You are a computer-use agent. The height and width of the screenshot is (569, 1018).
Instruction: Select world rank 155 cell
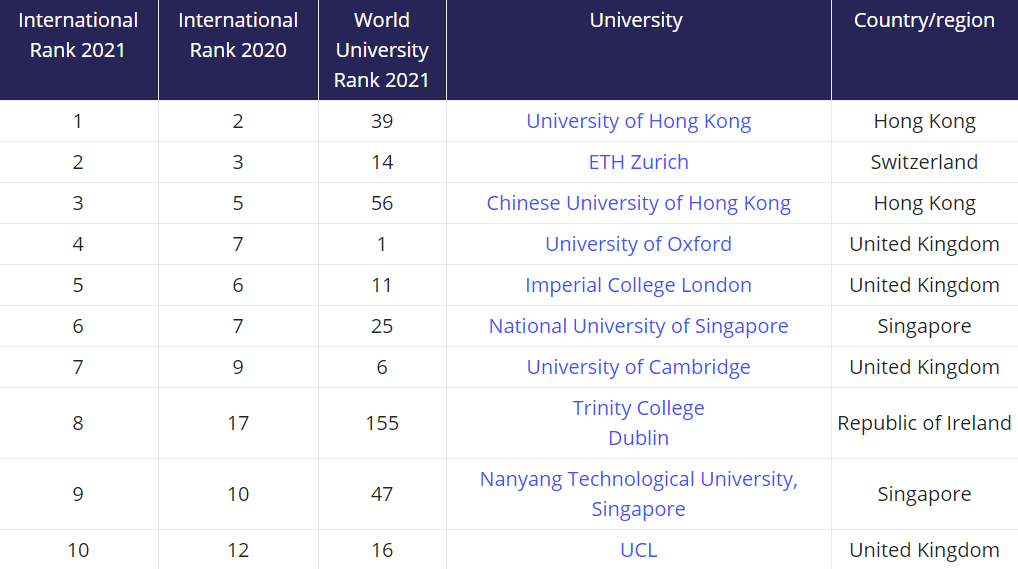coord(382,424)
